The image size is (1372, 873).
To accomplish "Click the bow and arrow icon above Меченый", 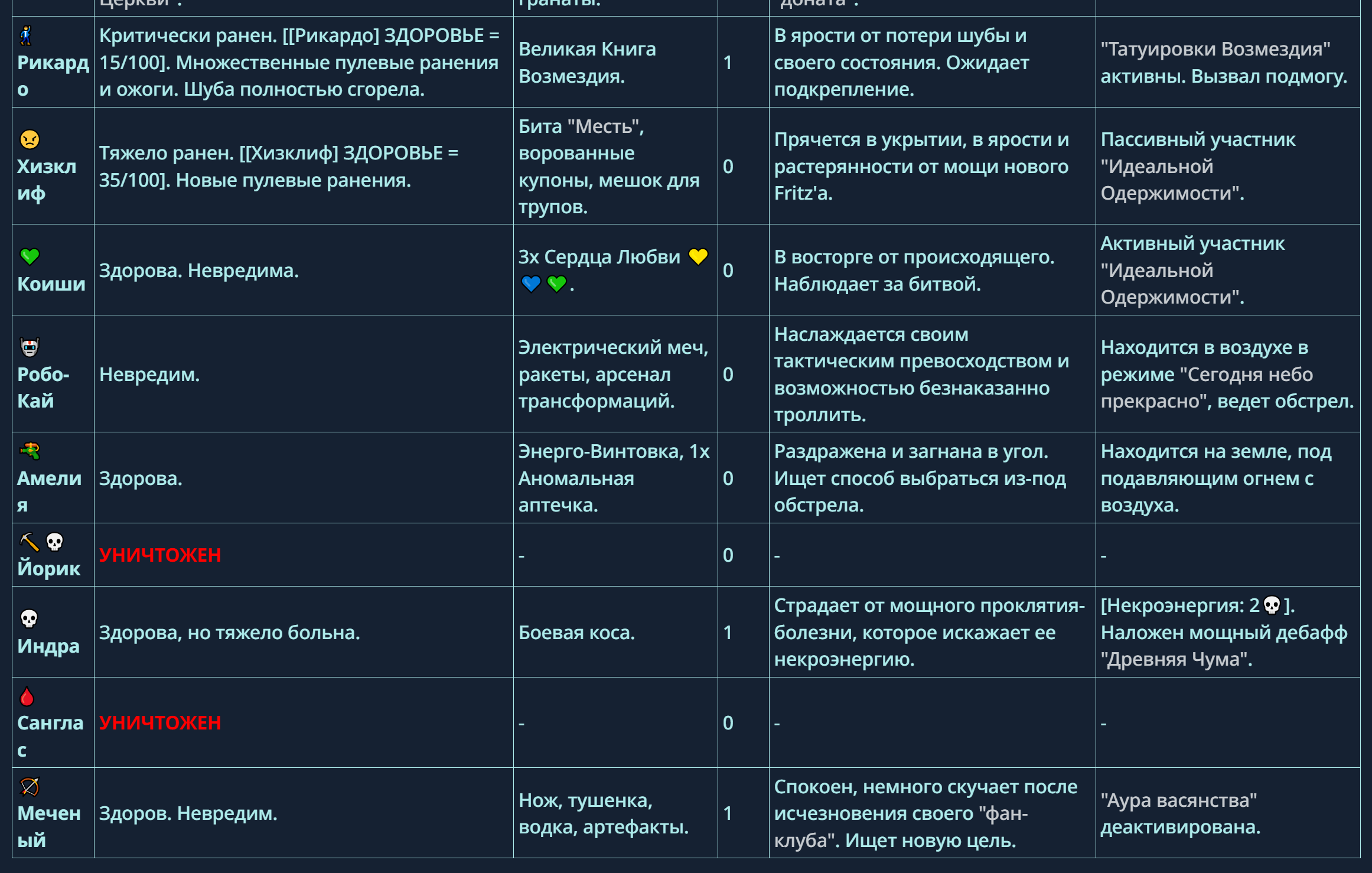I will (x=30, y=787).
